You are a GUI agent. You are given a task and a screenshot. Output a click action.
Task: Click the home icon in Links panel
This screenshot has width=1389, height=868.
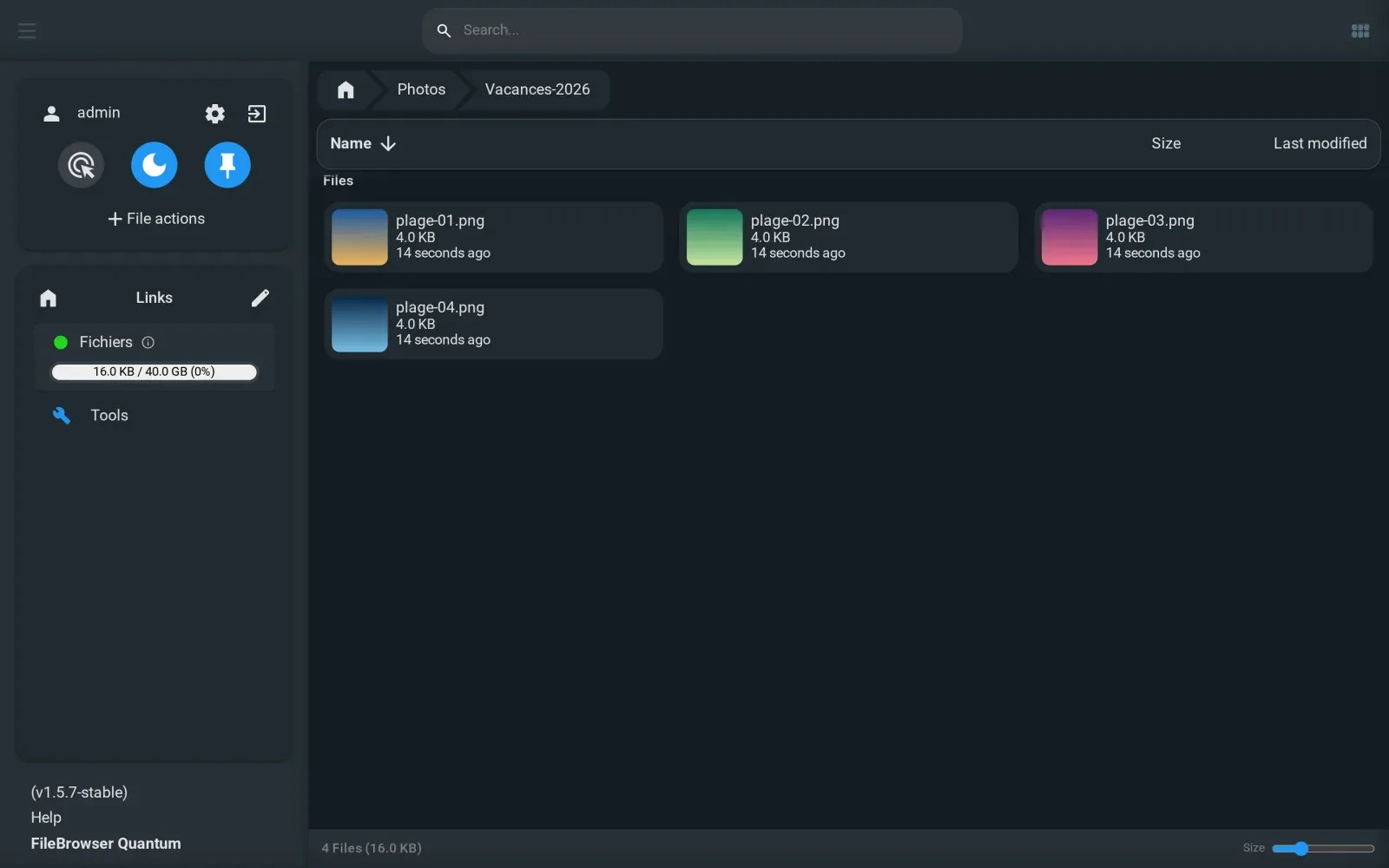click(x=48, y=299)
